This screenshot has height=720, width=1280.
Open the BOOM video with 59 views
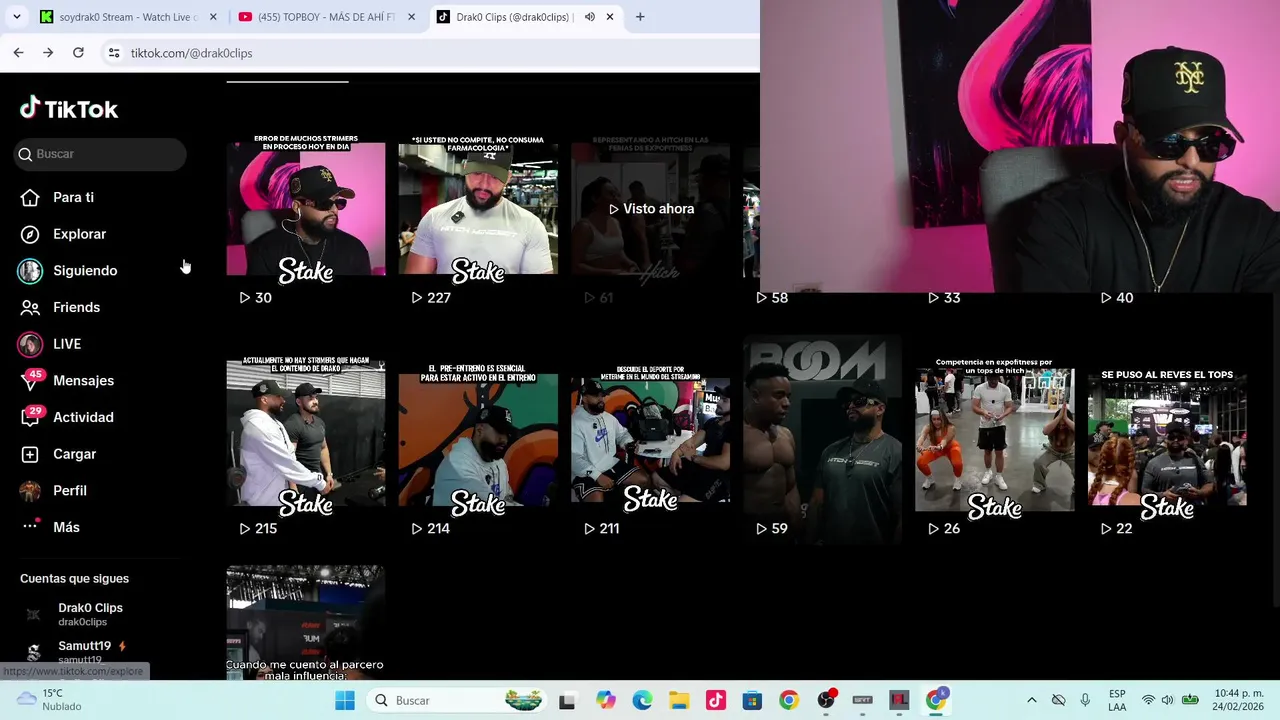pos(822,437)
